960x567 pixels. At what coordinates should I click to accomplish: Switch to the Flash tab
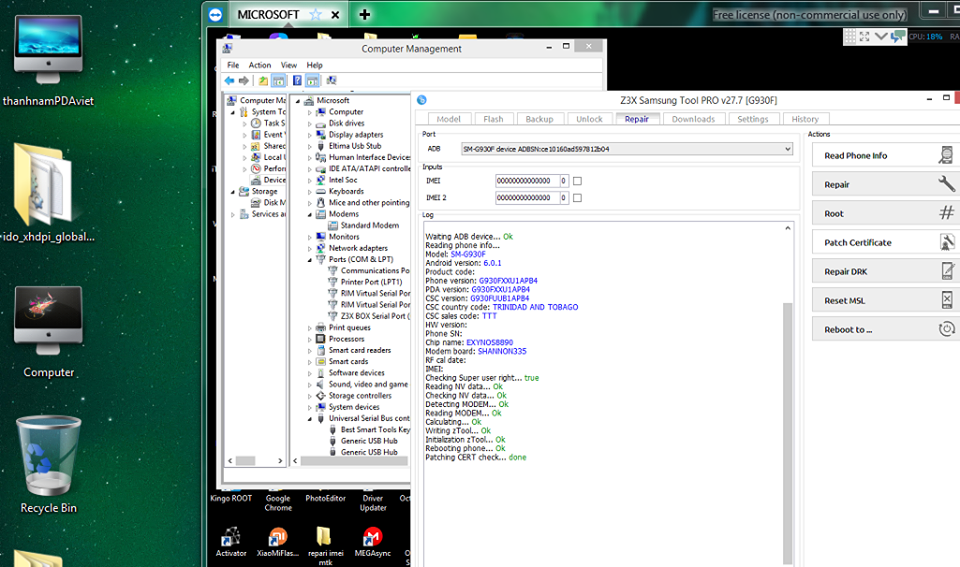[x=493, y=119]
